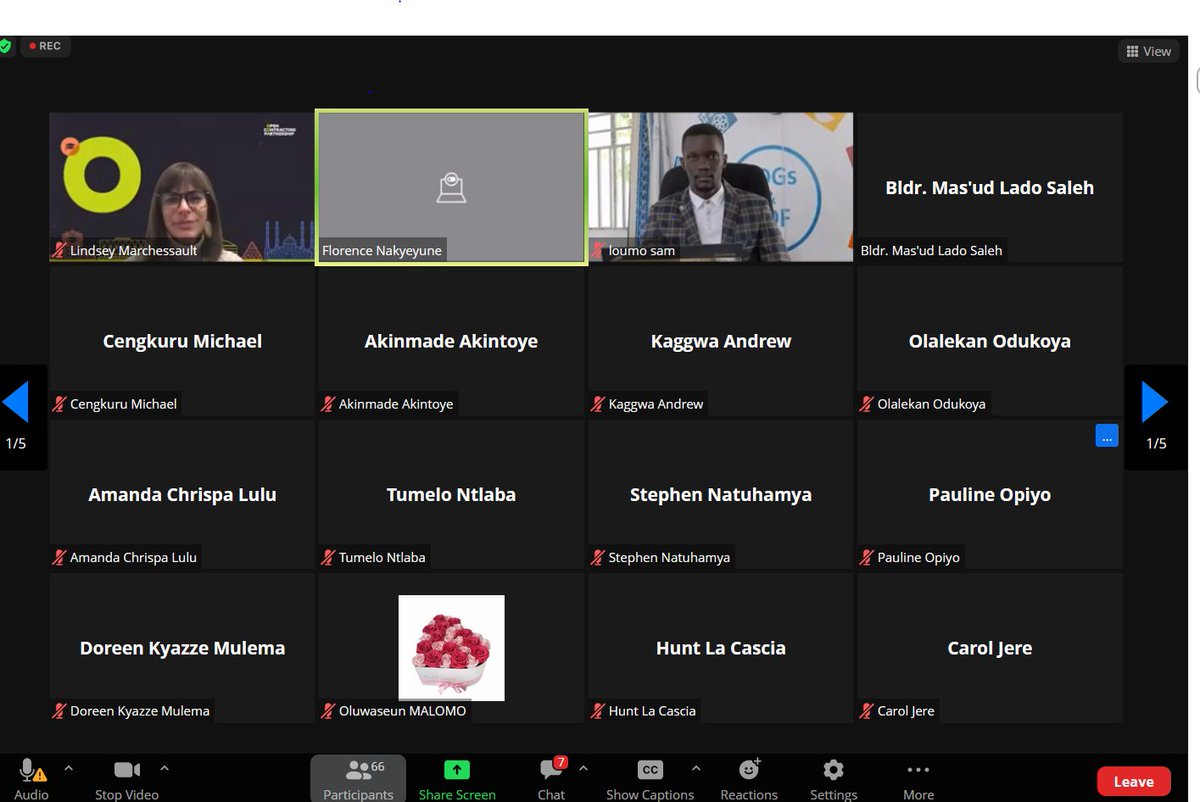Click muted mic icon of Cengkuru Michael

pyautogui.click(x=60, y=404)
